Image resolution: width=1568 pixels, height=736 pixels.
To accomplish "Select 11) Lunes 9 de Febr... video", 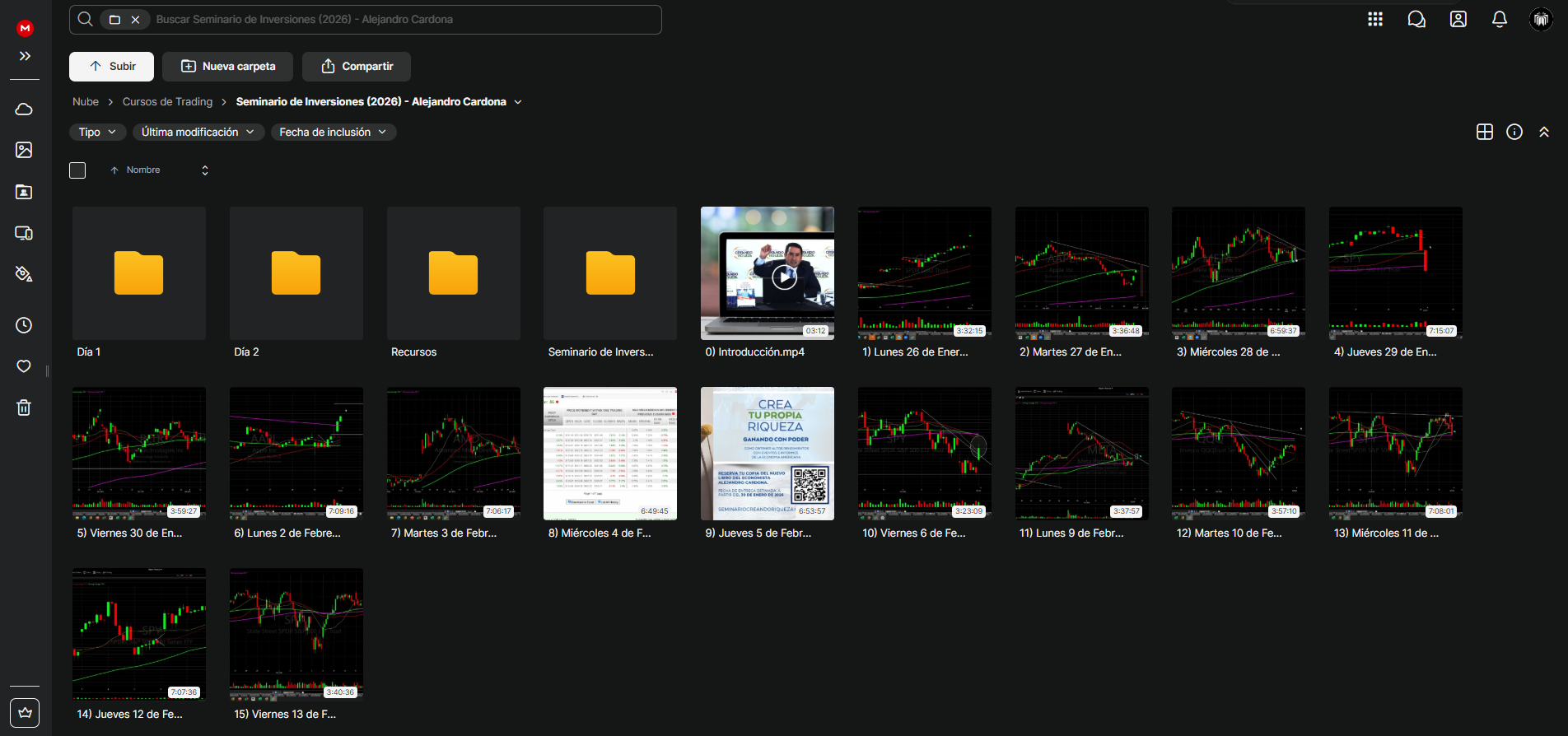I will click(x=1082, y=454).
